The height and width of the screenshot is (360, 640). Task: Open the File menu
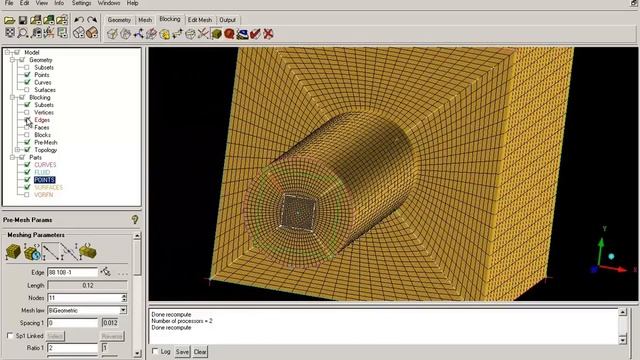[x=9, y=3]
